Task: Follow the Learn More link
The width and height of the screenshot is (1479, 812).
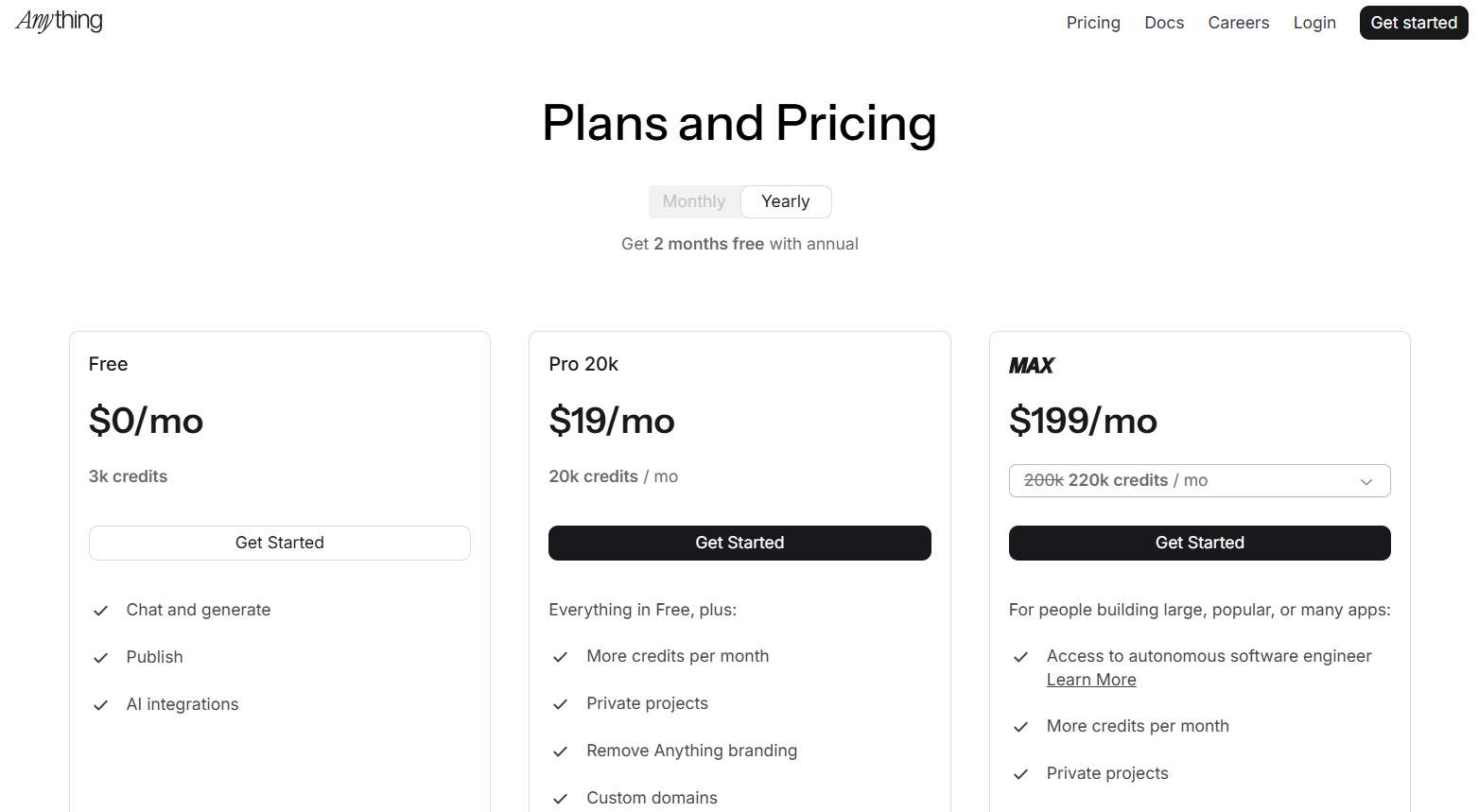Action: tap(1090, 680)
